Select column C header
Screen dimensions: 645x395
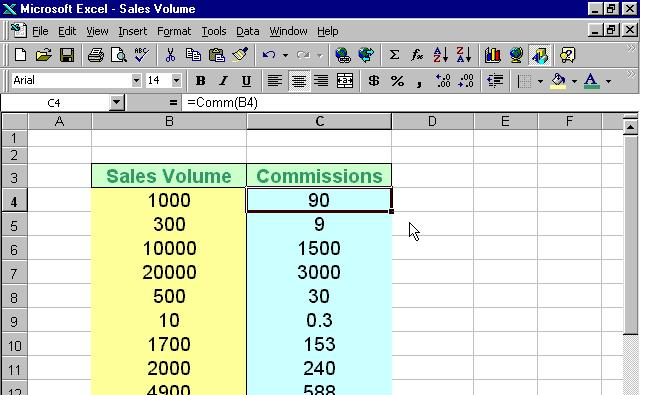pos(319,121)
